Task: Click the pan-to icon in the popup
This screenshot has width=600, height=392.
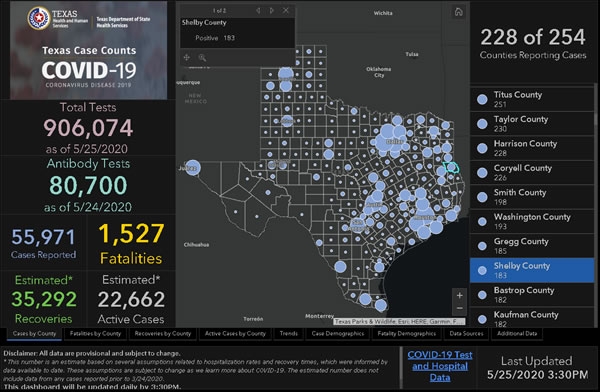Action: pyautogui.click(x=187, y=57)
